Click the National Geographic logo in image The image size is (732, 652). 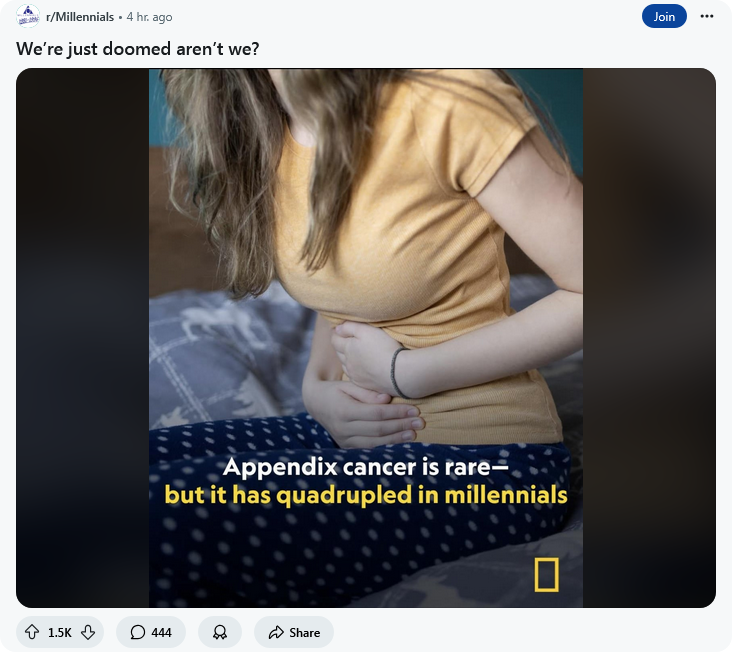(546, 575)
